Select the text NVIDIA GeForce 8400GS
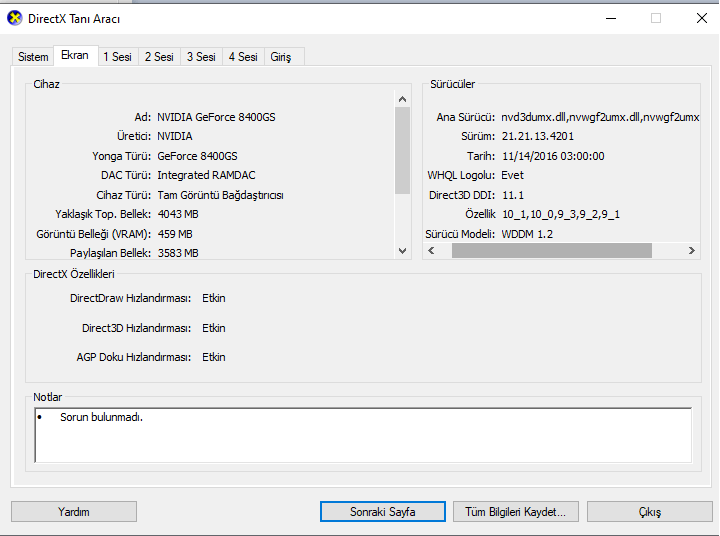The height and width of the screenshot is (536, 720). tap(216, 117)
